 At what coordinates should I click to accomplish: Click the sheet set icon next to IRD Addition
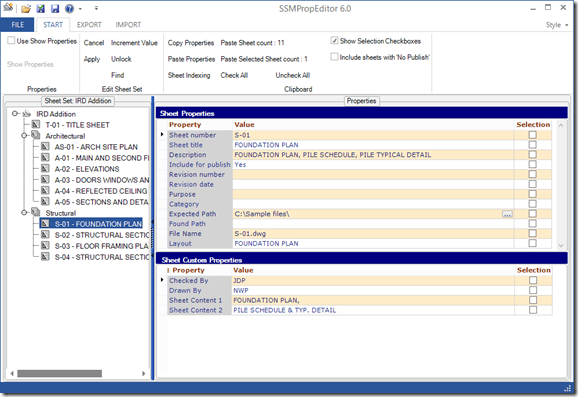point(27,114)
